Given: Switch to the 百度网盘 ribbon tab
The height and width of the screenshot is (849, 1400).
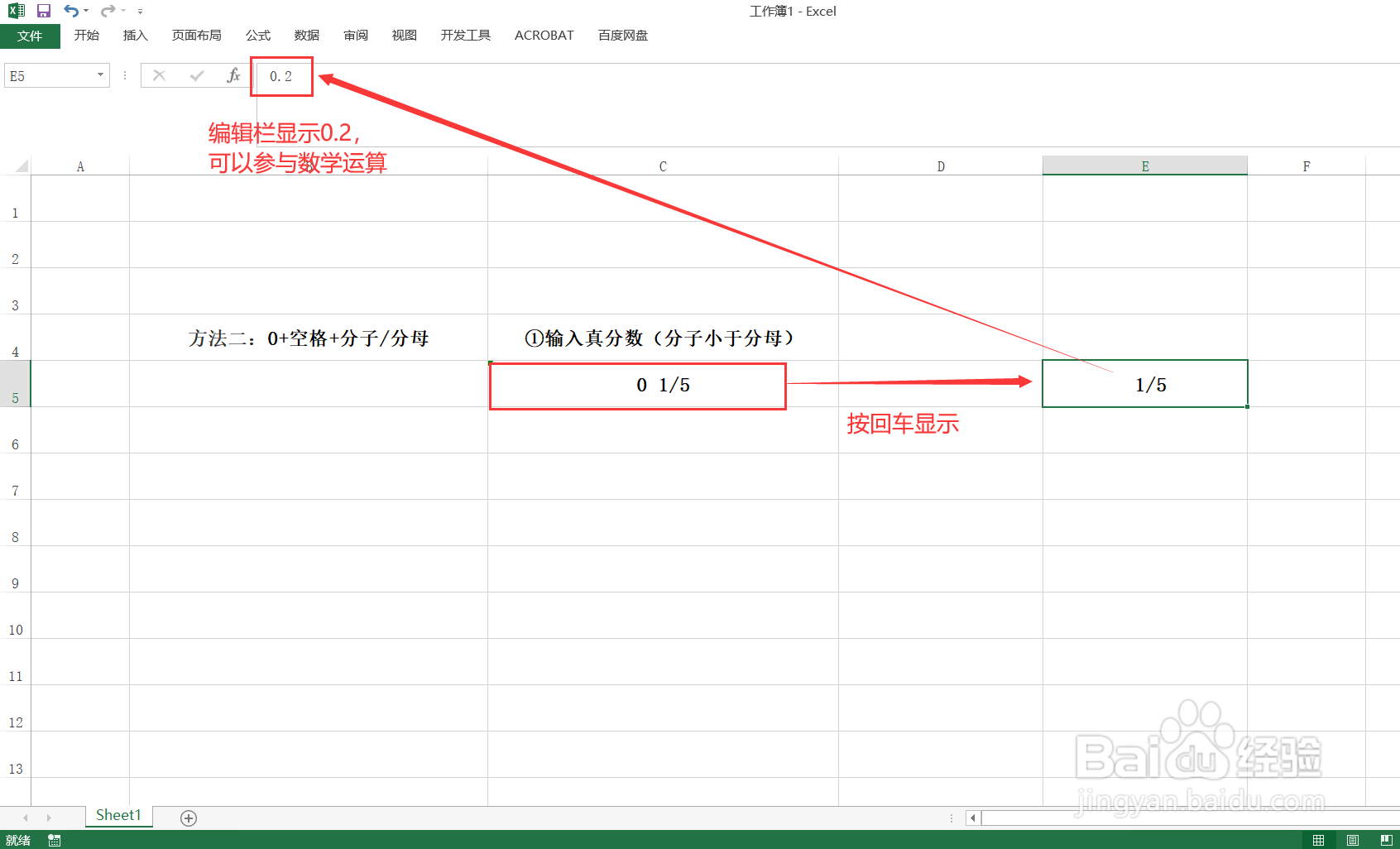Looking at the screenshot, I should pyautogui.click(x=623, y=36).
